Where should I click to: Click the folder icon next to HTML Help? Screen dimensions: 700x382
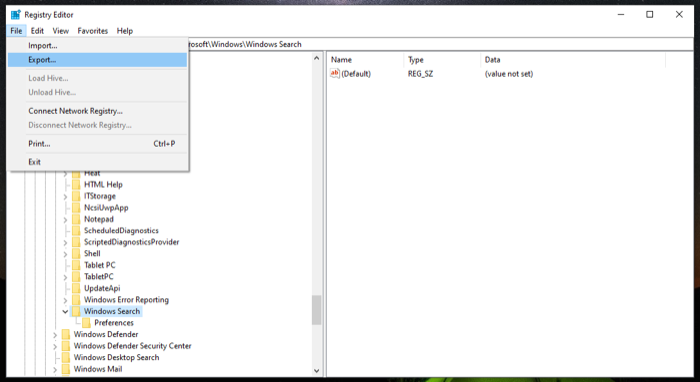76,185
